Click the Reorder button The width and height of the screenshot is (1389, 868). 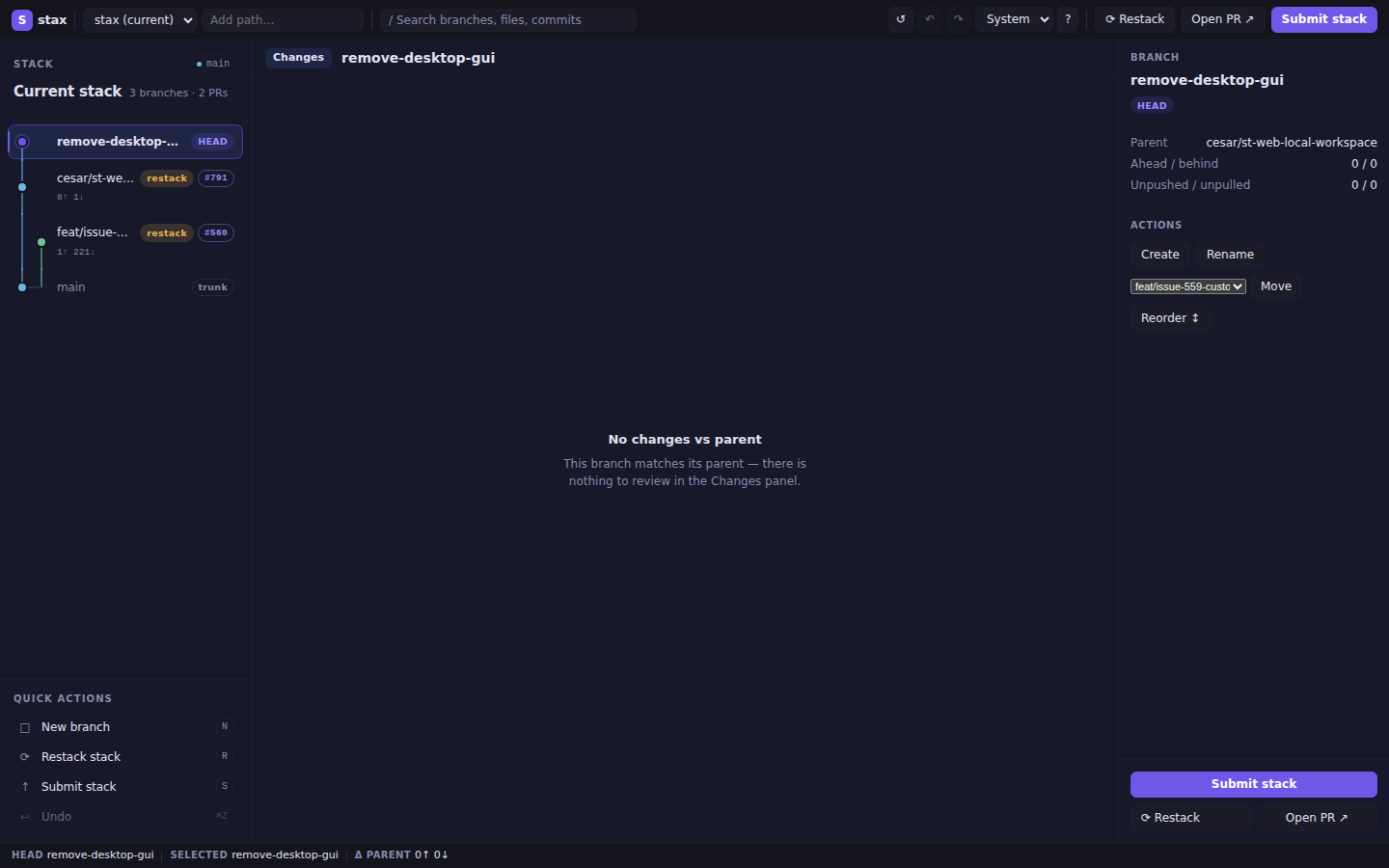coord(1169,318)
